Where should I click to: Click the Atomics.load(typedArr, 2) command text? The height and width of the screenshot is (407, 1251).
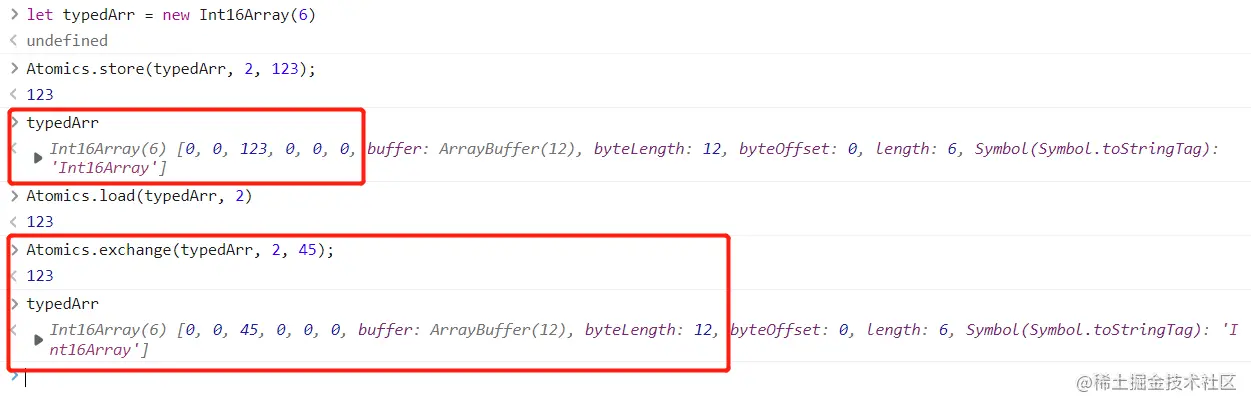(140, 196)
